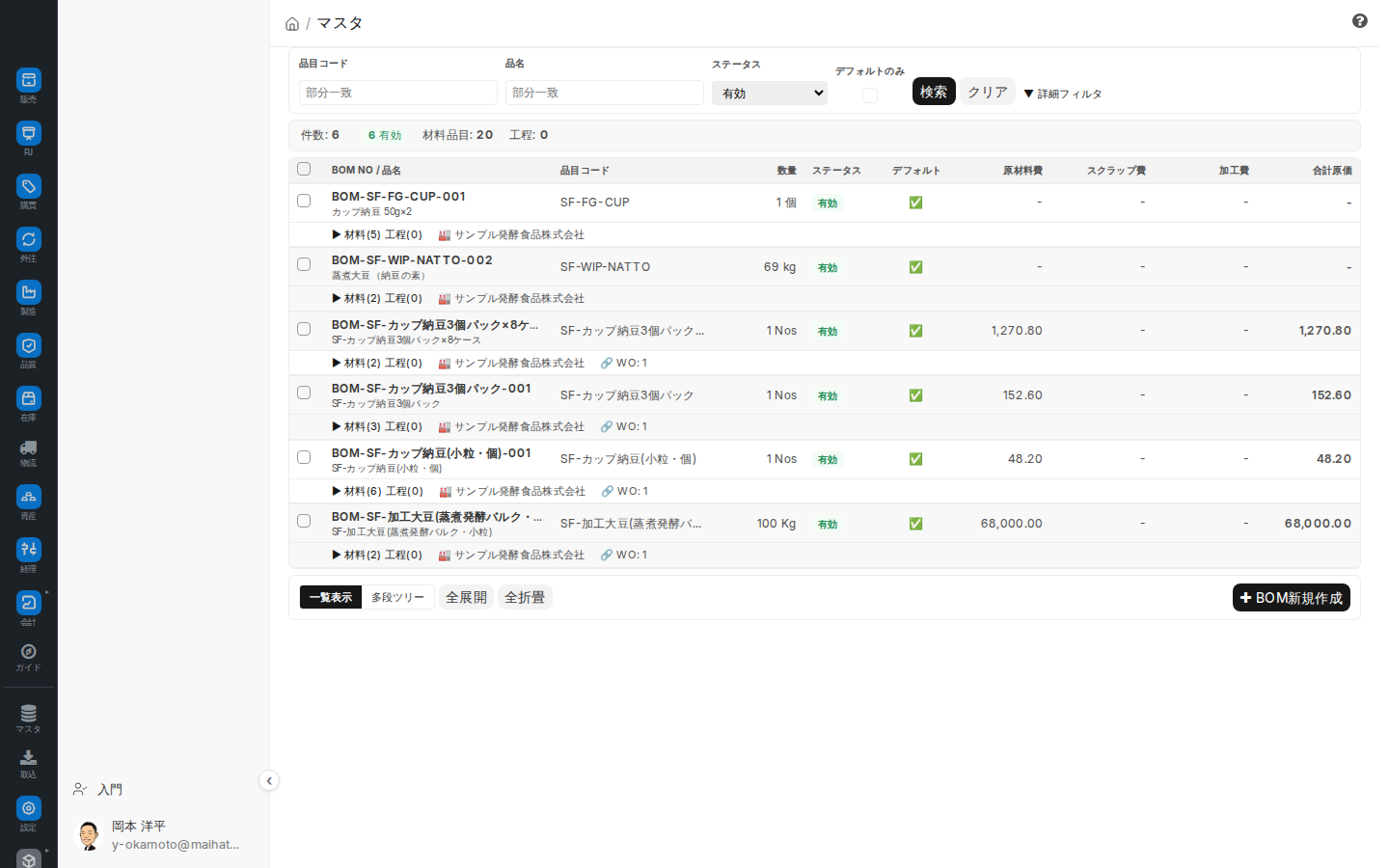Tick the select-all checkbox in table header
The image size is (1389, 868).
[304, 169]
